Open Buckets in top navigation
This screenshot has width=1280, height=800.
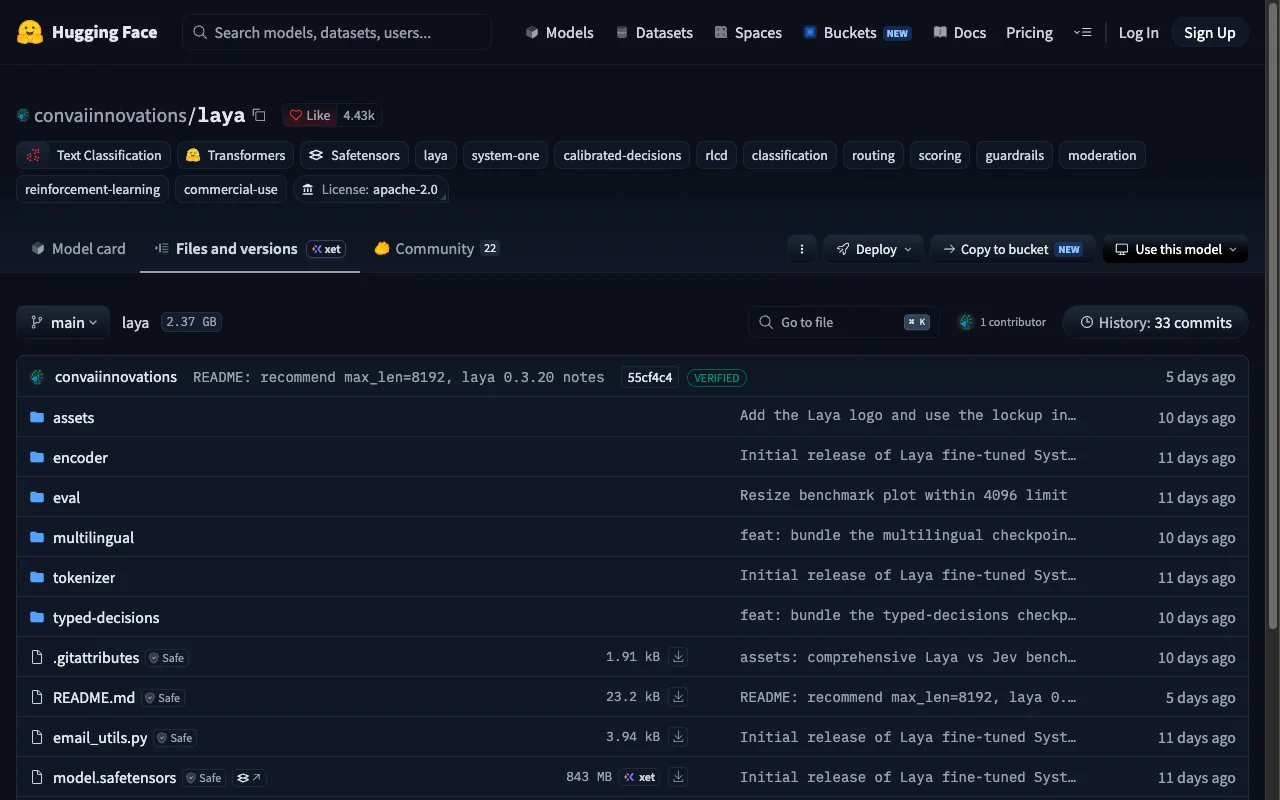pos(857,32)
